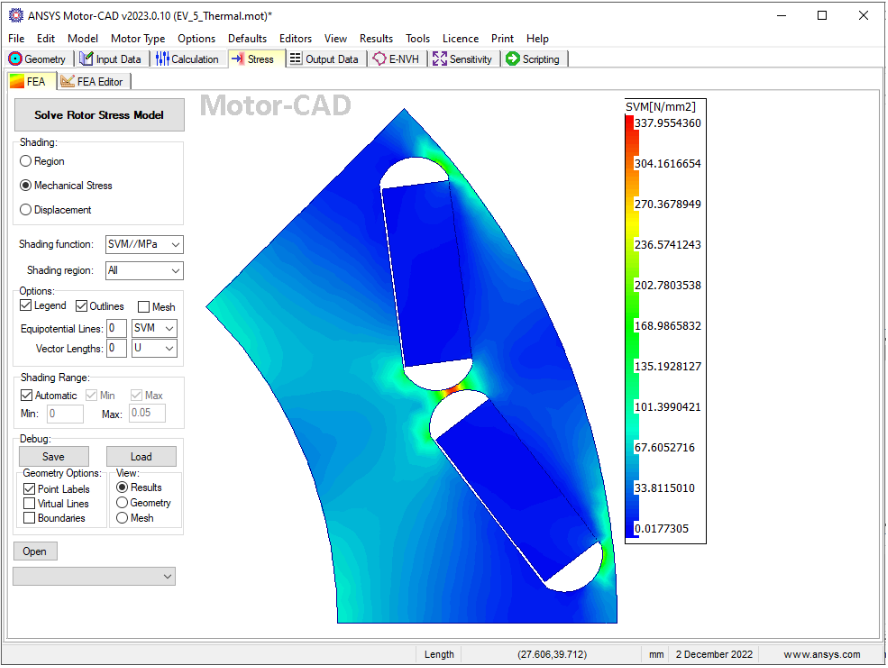Select the Stress tab
Image resolution: width=888 pixels, height=668 pixels.
(253, 59)
